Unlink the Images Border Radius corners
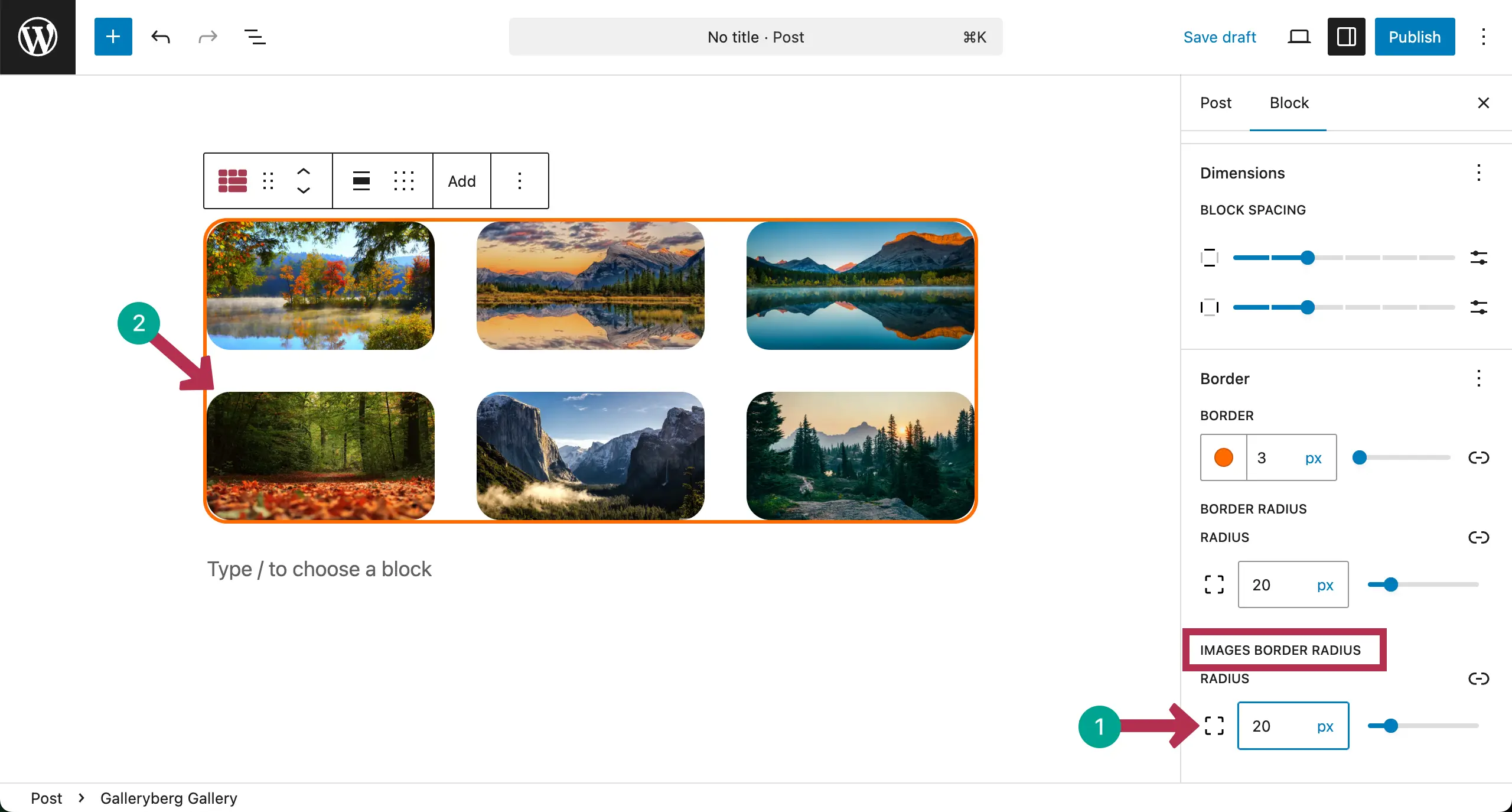Image resolution: width=1512 pixels, height=812 pixels. (1479, 678)
